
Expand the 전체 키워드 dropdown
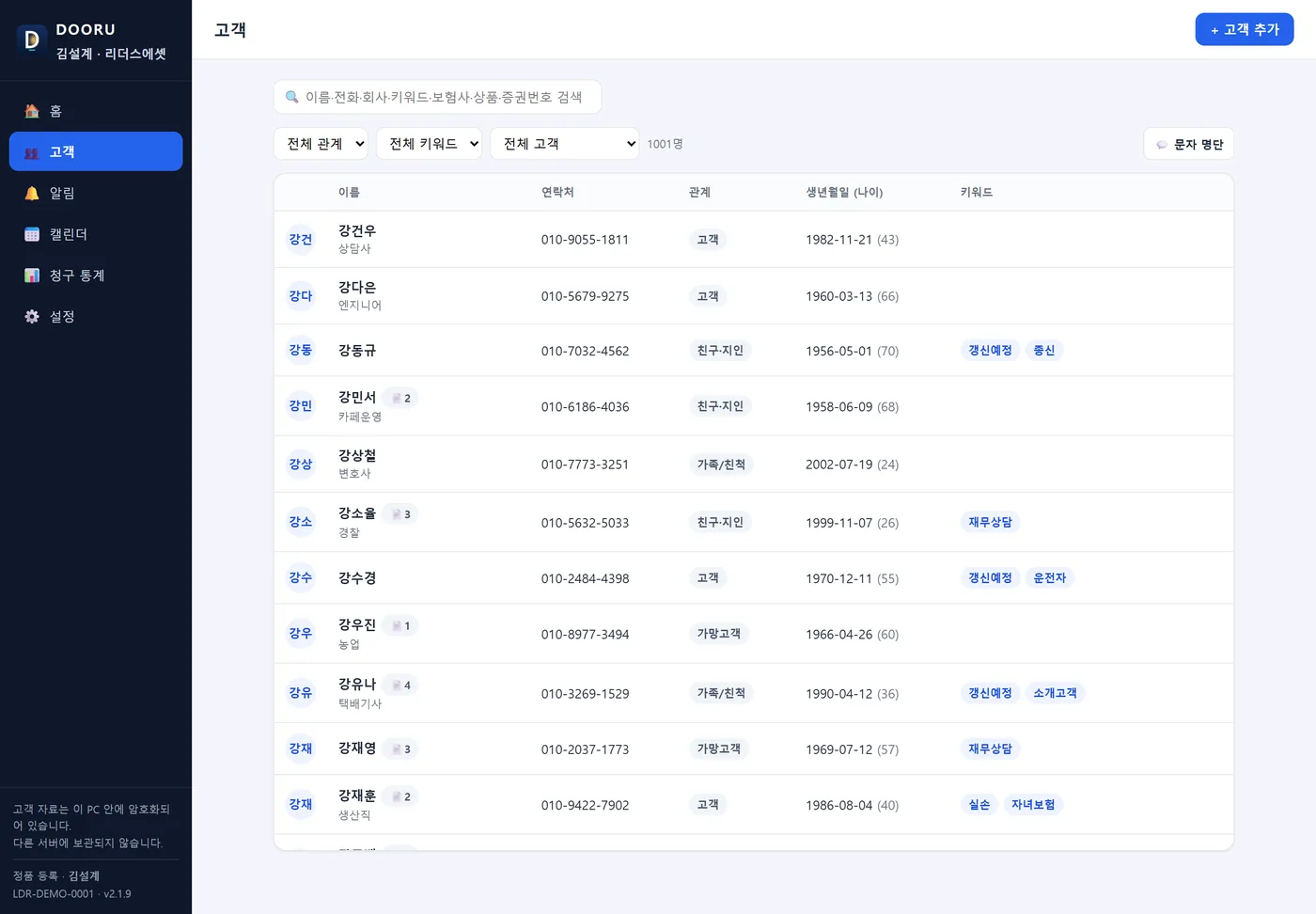tap(429, 144)
